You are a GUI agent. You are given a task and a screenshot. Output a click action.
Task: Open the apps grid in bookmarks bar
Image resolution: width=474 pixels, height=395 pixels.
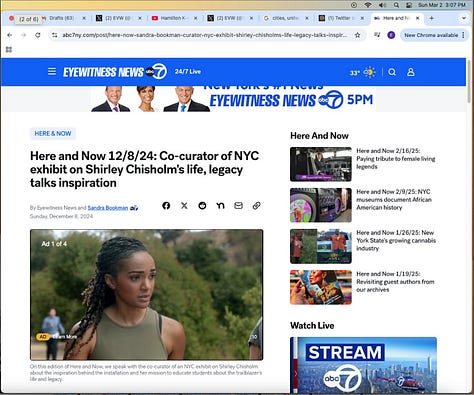[9, 50]
